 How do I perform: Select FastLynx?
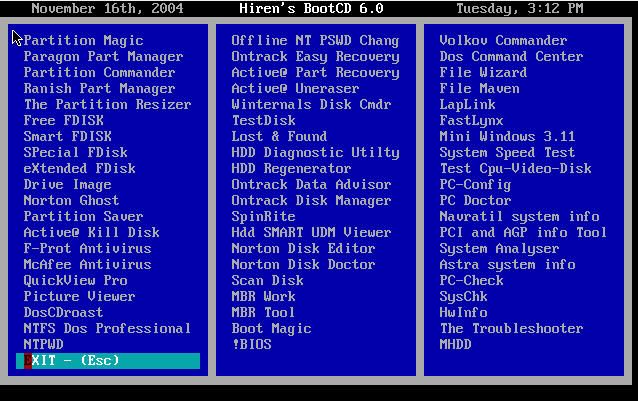[472, 120]
